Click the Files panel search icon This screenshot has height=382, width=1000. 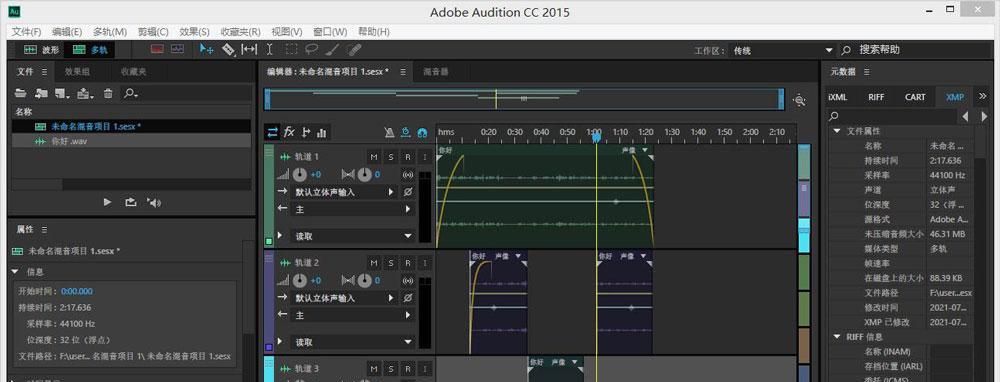tap(130, 93)
